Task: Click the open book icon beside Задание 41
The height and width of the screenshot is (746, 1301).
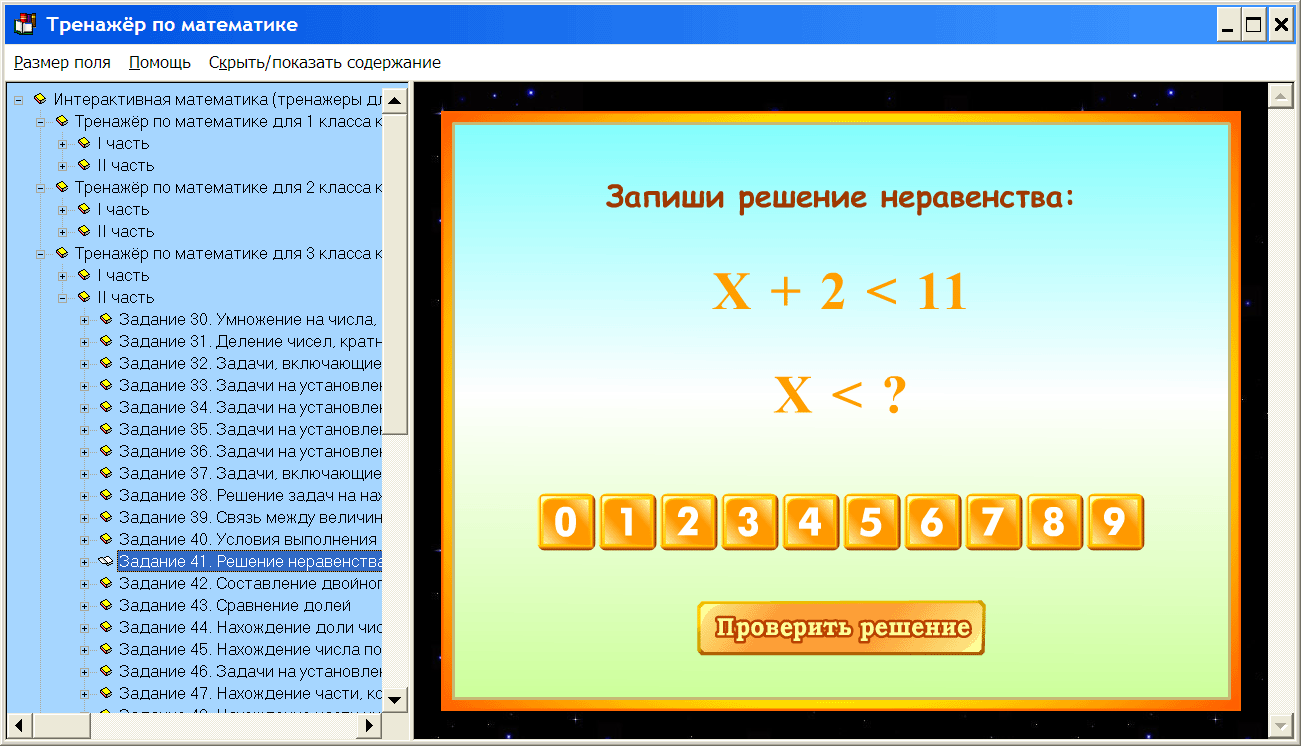Action: point(105,561)
